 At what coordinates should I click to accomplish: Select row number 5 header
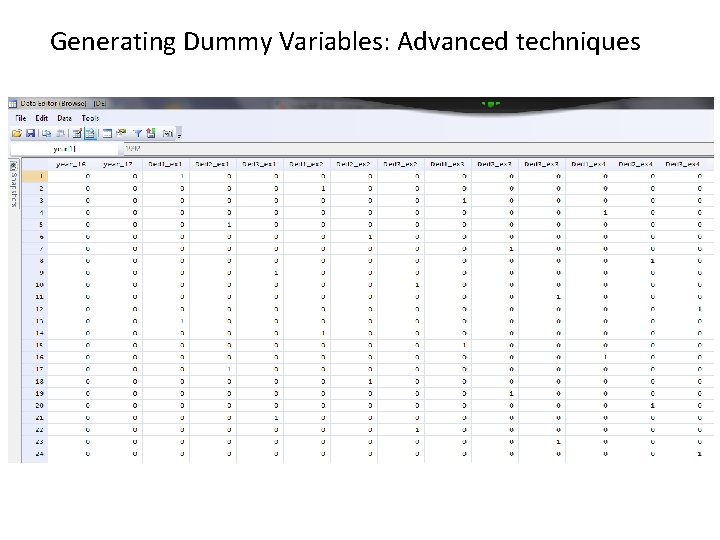coord(35,225)
